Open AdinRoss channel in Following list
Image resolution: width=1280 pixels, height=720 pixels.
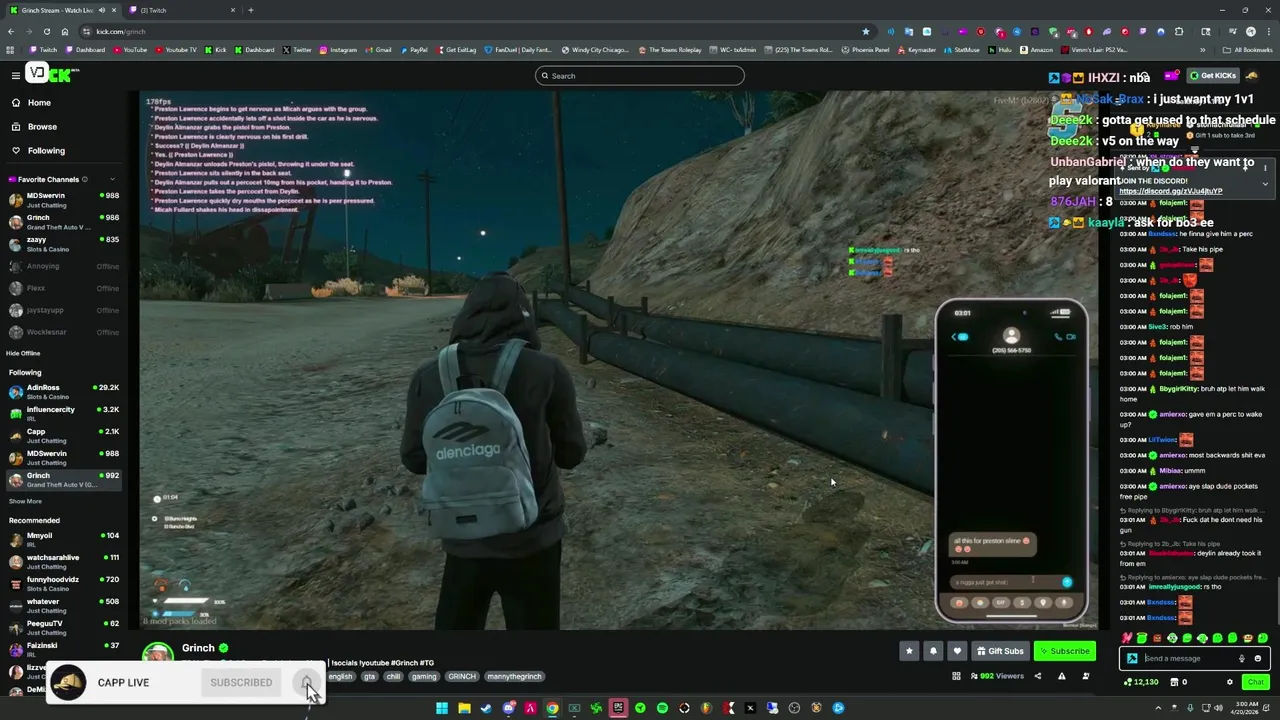(x=62, y=391)
